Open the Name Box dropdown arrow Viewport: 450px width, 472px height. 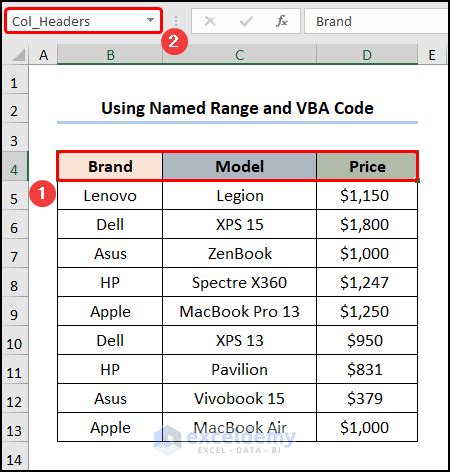pos(151,20)
